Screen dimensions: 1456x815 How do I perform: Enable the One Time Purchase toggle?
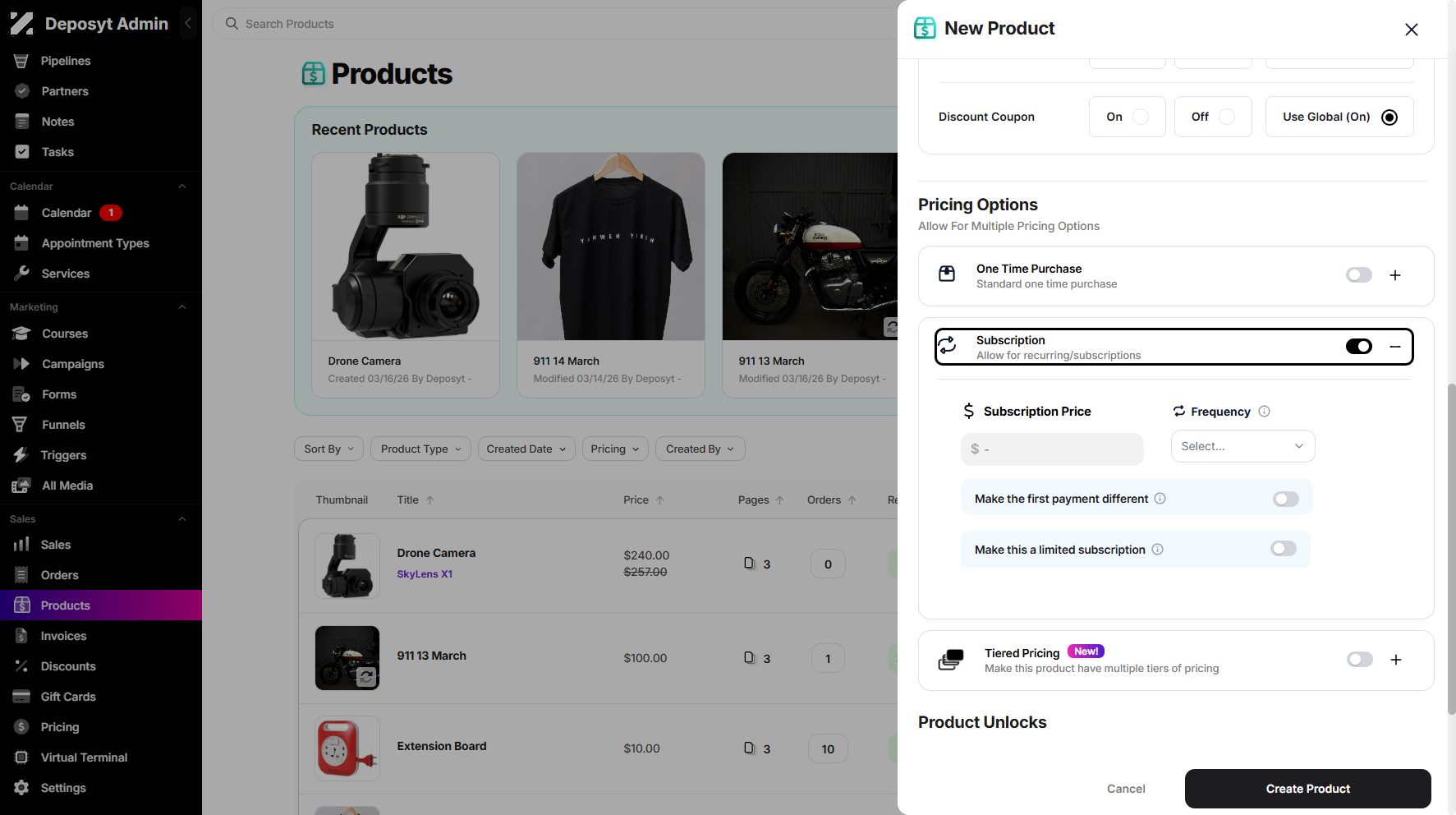1359,275
